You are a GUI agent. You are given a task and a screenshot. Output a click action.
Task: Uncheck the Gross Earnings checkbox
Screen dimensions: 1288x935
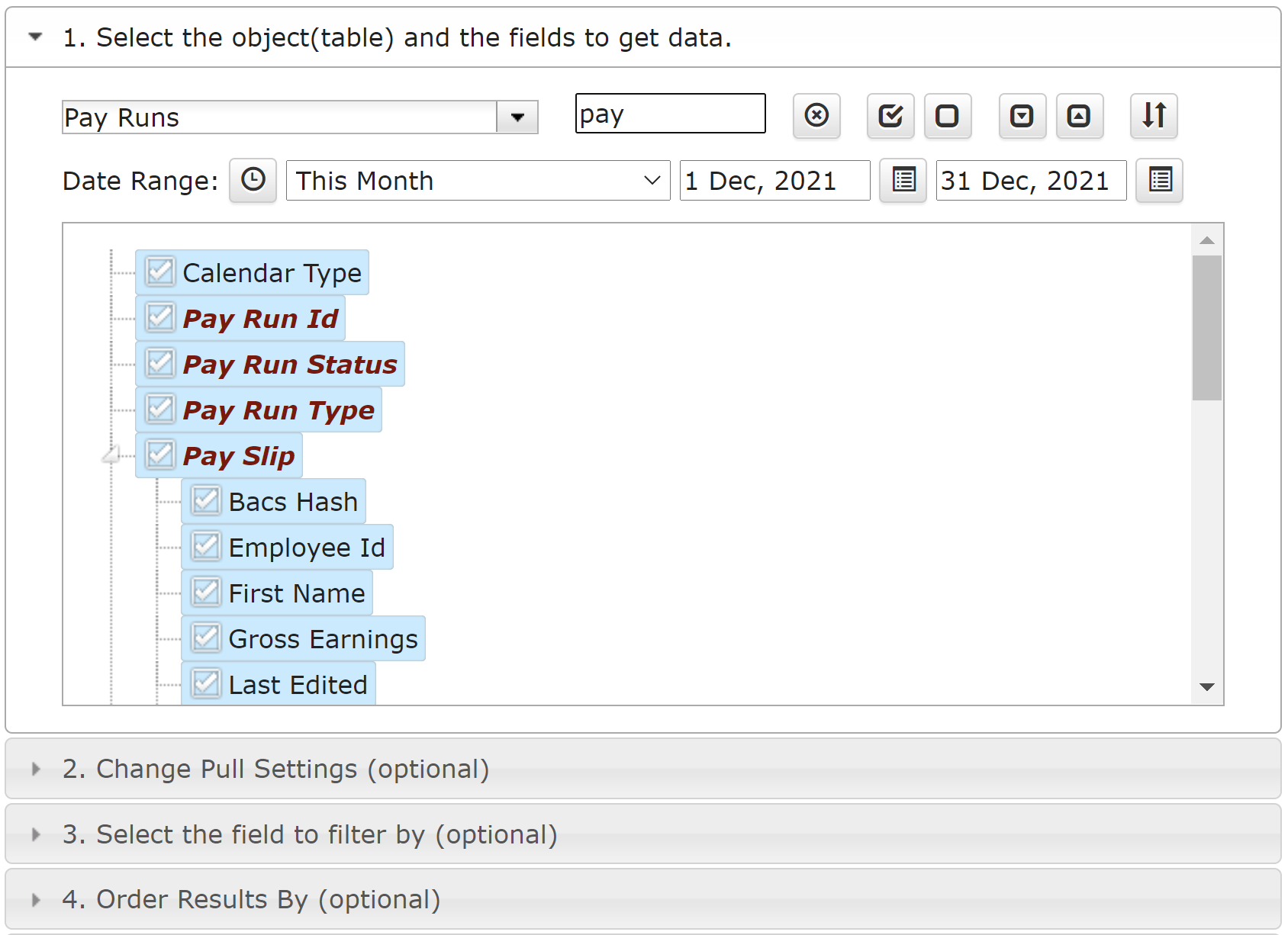pyautogui.click(x=206, y=638)
